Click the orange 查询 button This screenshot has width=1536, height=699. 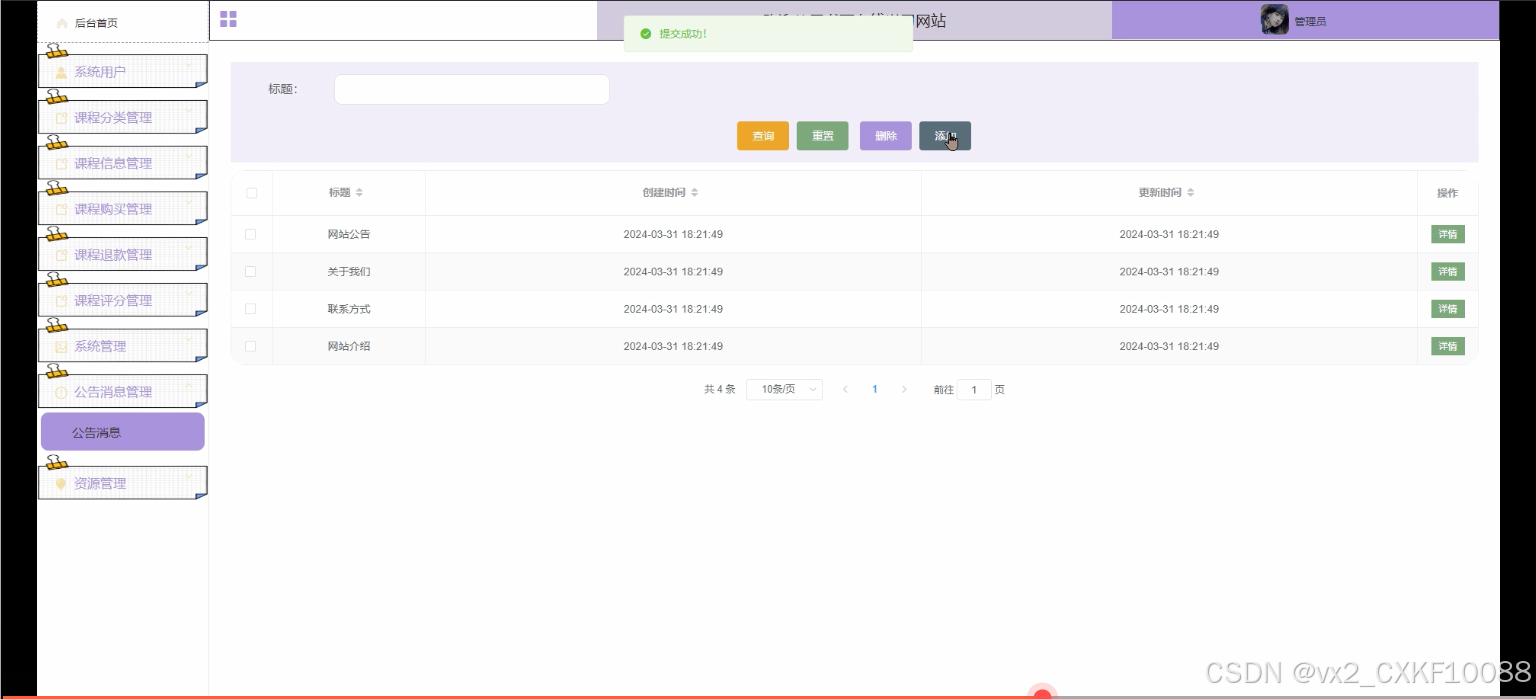763,136
